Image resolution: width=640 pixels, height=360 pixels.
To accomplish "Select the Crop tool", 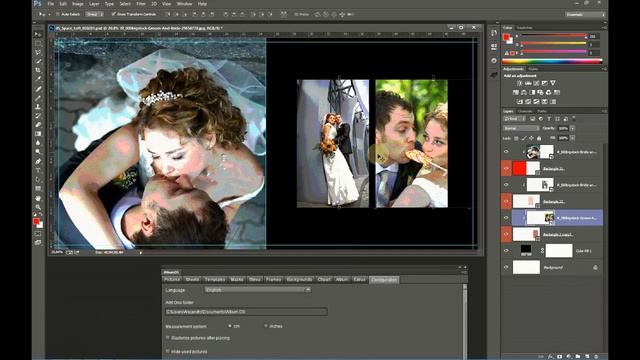I will (x=38, y=70).
